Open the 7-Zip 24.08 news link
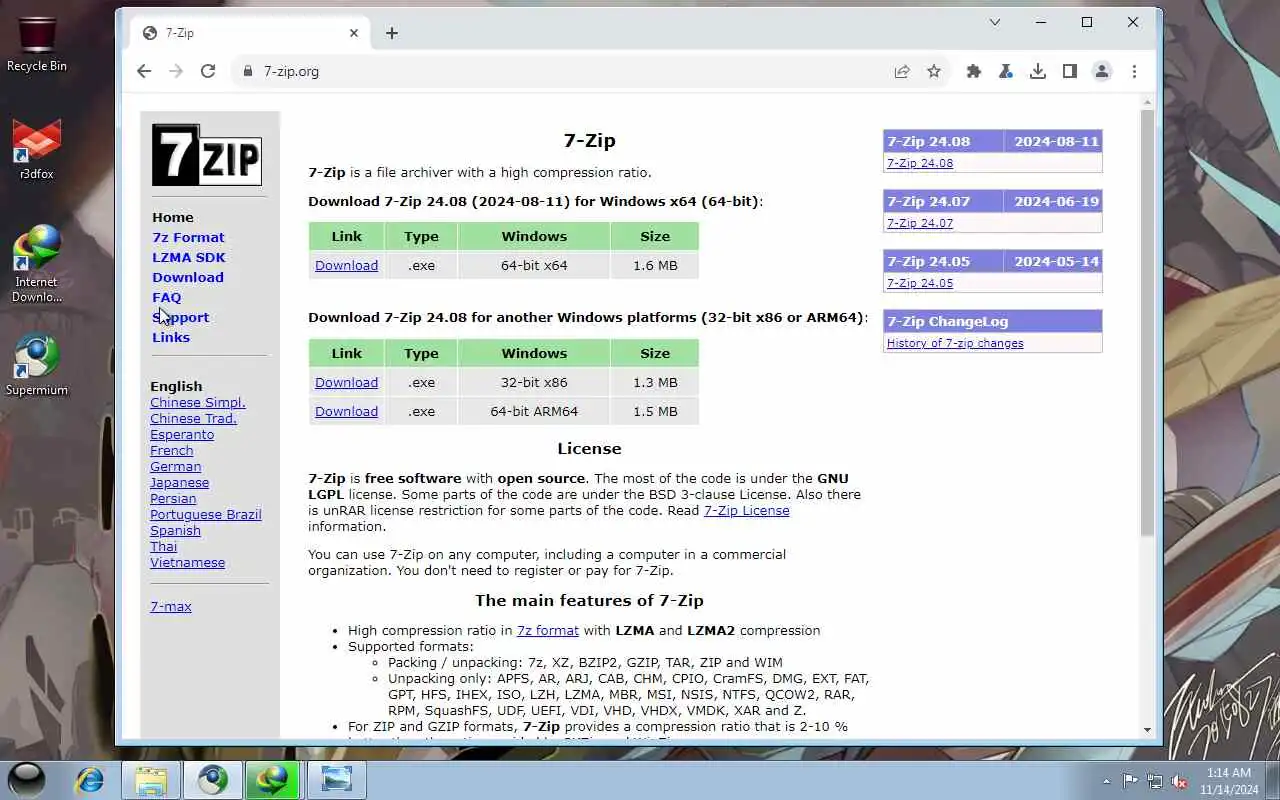1280x800 pixels. click(920, 163)
